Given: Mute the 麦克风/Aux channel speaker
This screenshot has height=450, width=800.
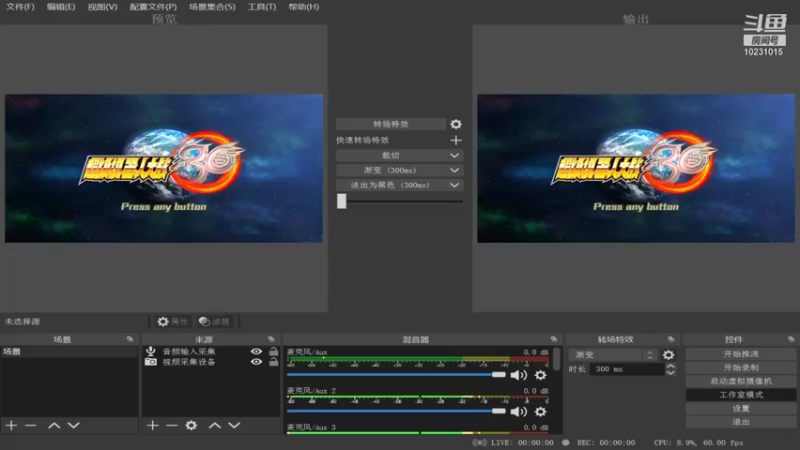Looking at the screenshot, I should coord(519,375).
